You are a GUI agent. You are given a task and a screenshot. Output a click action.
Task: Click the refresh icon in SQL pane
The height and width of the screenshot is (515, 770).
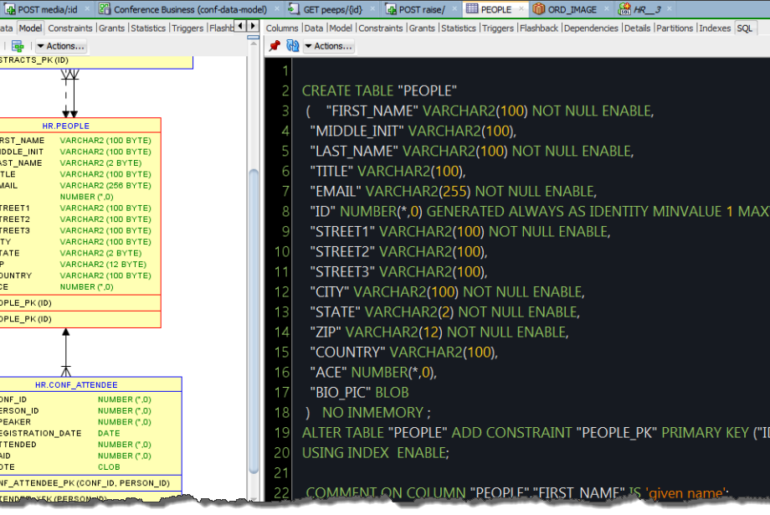point(292,46)
